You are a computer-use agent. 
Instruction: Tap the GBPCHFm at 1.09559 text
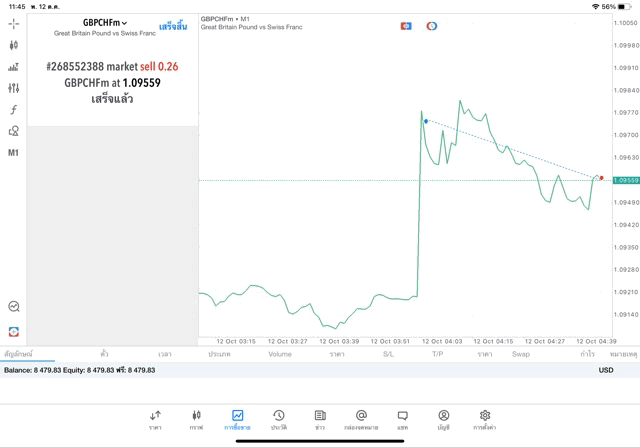tap(112, 83)
